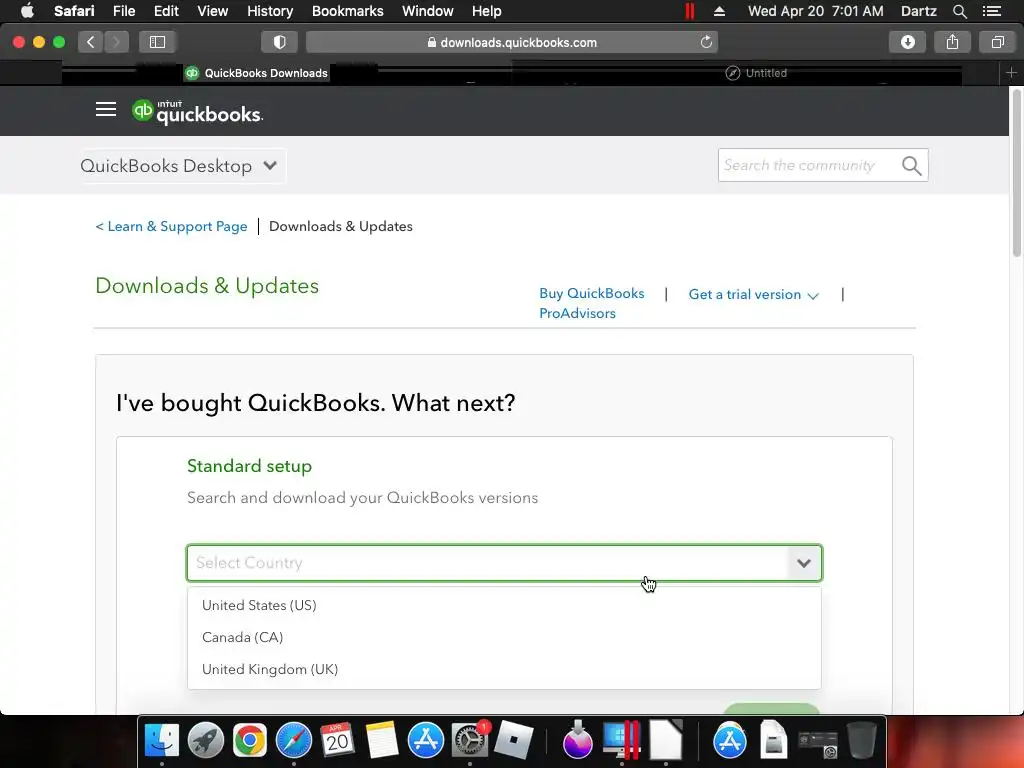This screenshot has height=768, width=1024.
Task: Open the Window menu
Action: 428,11
